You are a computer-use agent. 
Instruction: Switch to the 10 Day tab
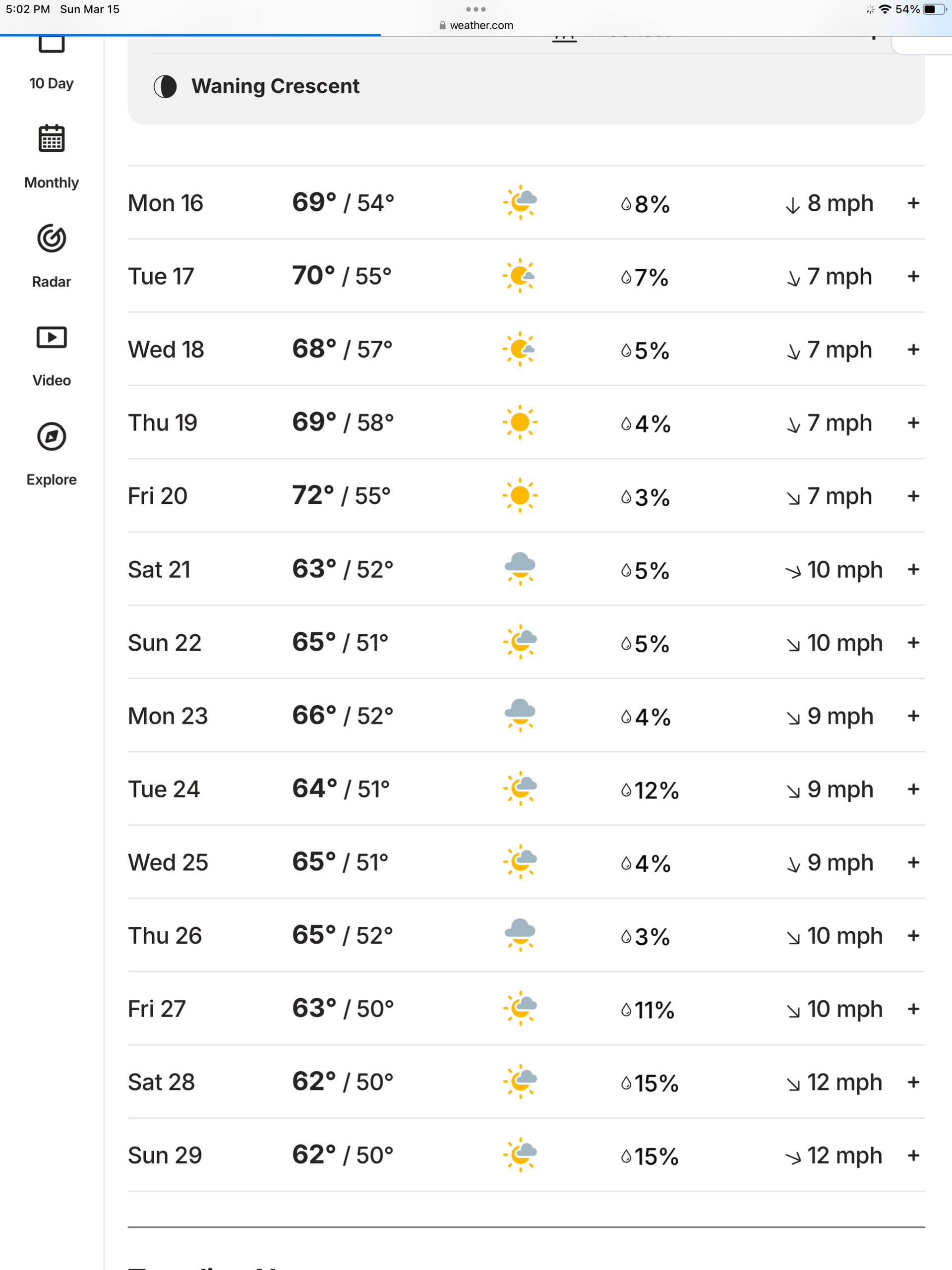52,83
